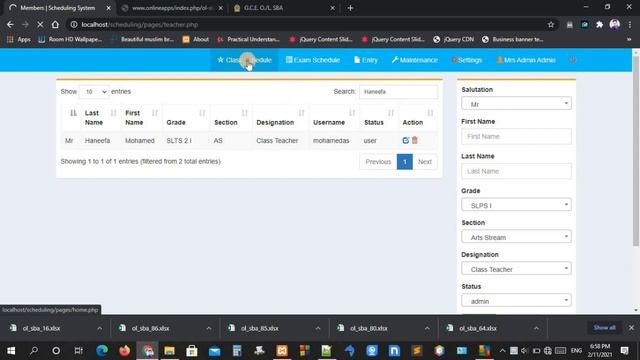Sort table by Section column

tap(231, 118)
